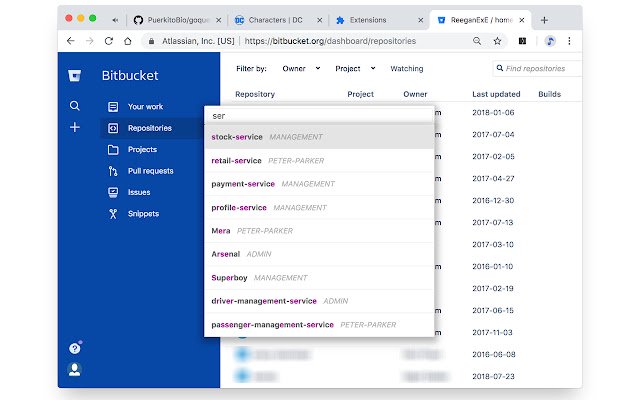The width and height of the screenshot is (640, 400).
Task: Click the Project column header
Action: point(360,94)
